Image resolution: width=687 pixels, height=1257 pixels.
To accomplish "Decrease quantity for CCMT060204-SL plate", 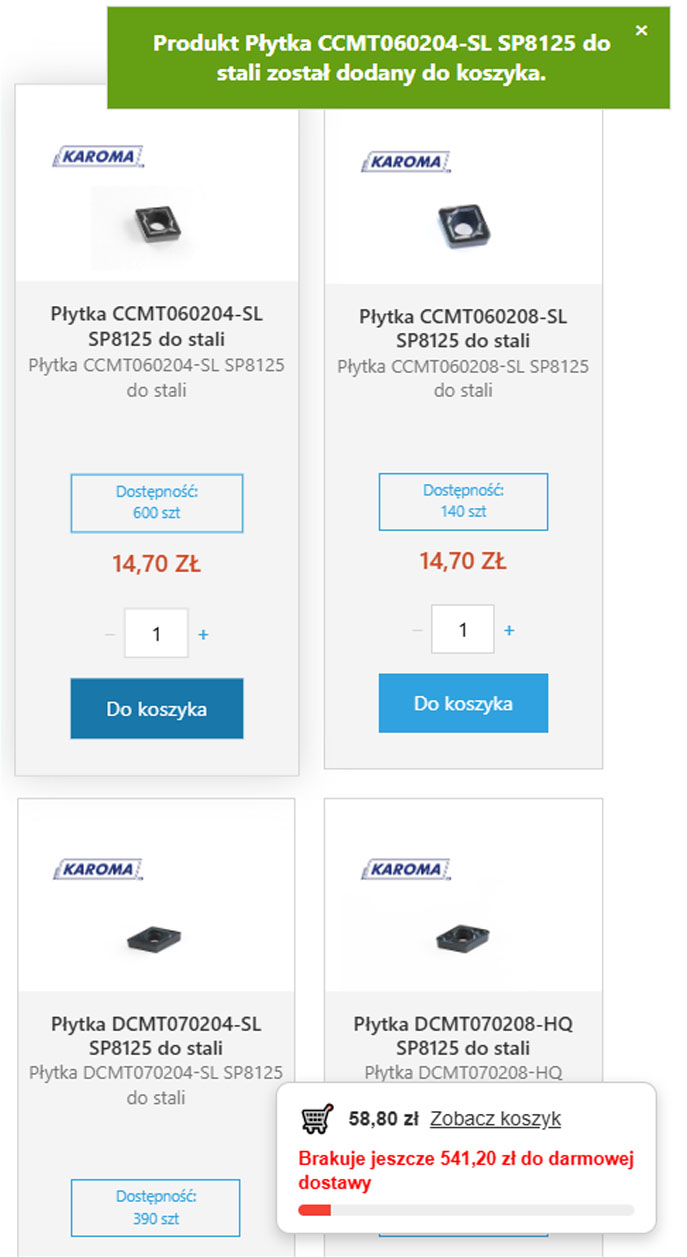I will 110,634.
